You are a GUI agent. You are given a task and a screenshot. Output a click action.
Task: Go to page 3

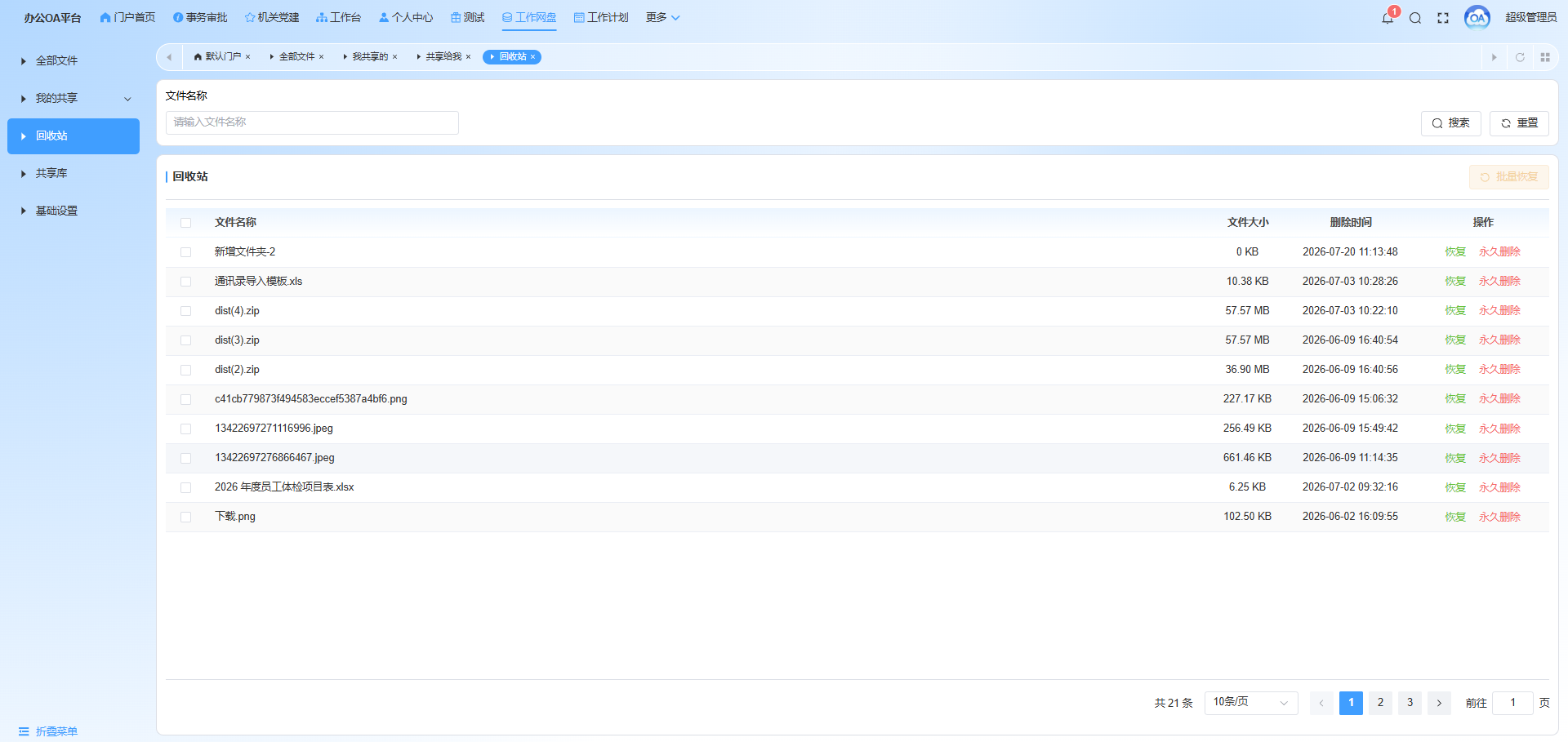1410,703
